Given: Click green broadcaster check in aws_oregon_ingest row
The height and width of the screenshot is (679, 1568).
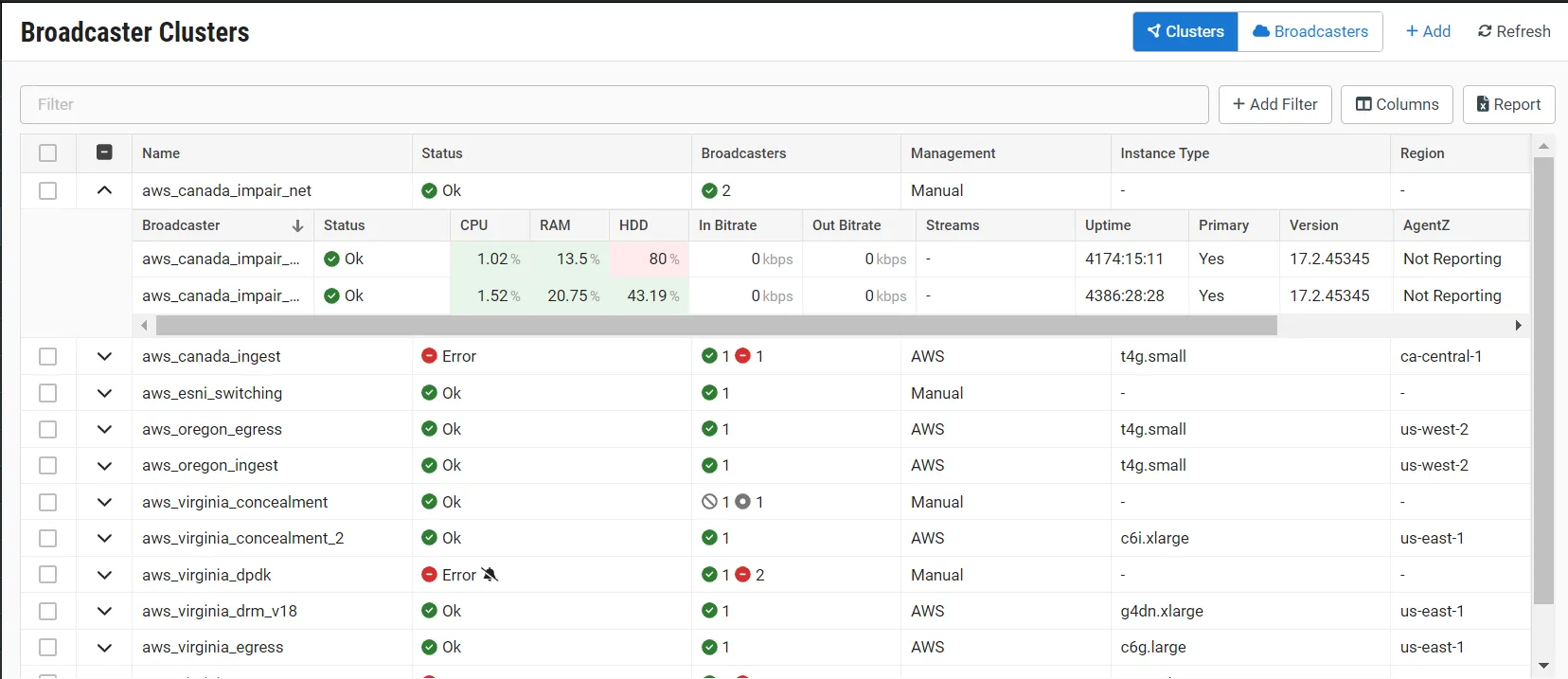Looking at the screenshot, I should click(x=709, y=465).
